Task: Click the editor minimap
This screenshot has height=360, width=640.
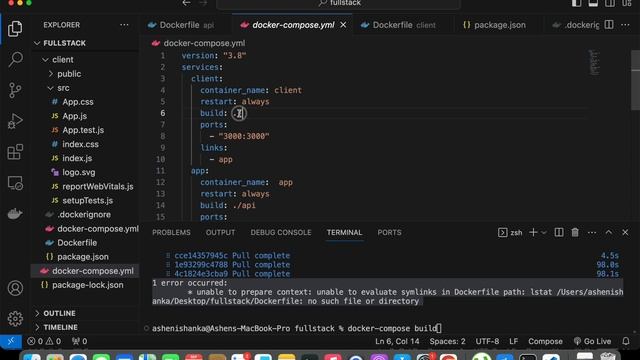Action: (x=594, y=63)
